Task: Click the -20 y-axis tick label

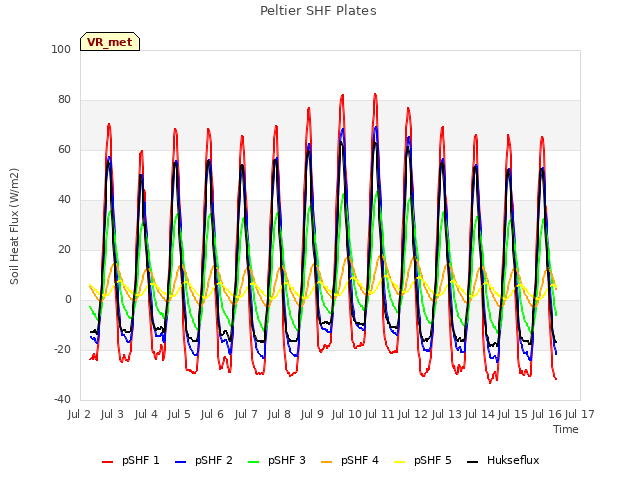Action: click(x=62, y=350)
